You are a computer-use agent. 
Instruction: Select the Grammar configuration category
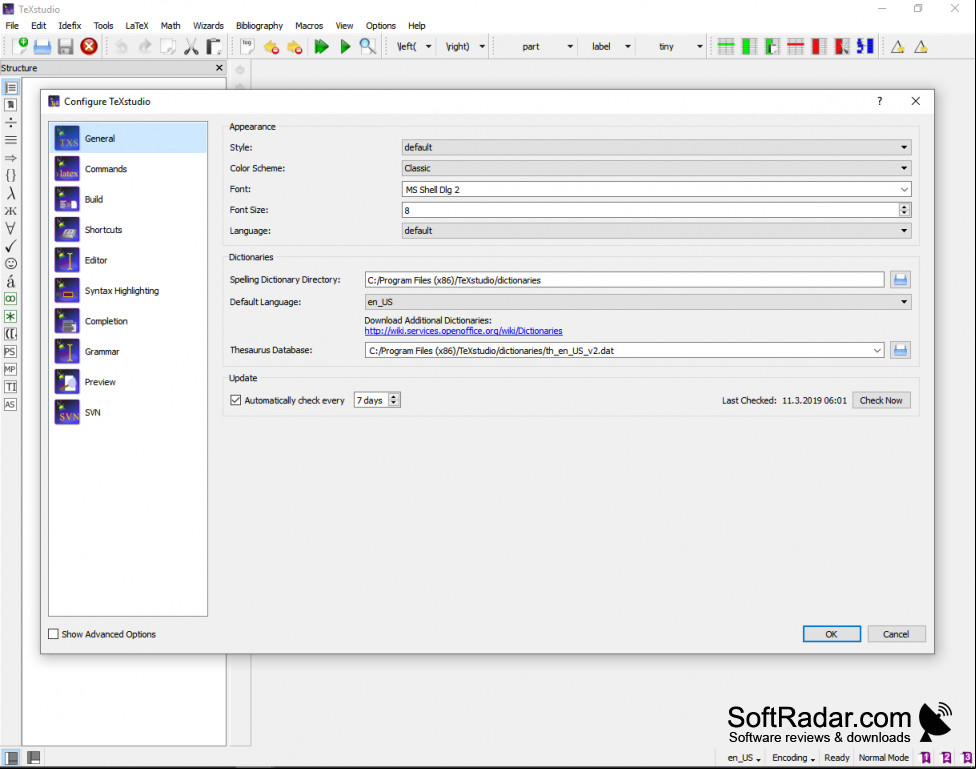point(128,352)
